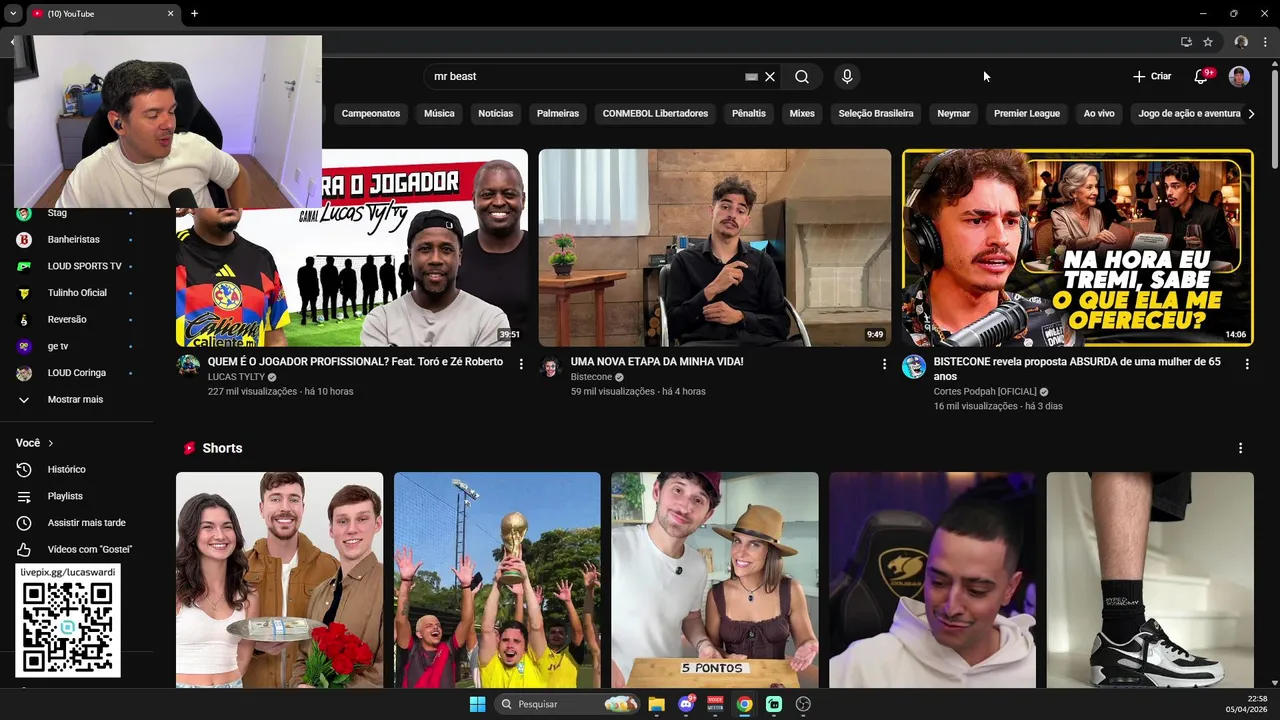Click the taskbar Pesquisar search box
The width and height of the screenshot is (1280, 720).
click(568, 704)
